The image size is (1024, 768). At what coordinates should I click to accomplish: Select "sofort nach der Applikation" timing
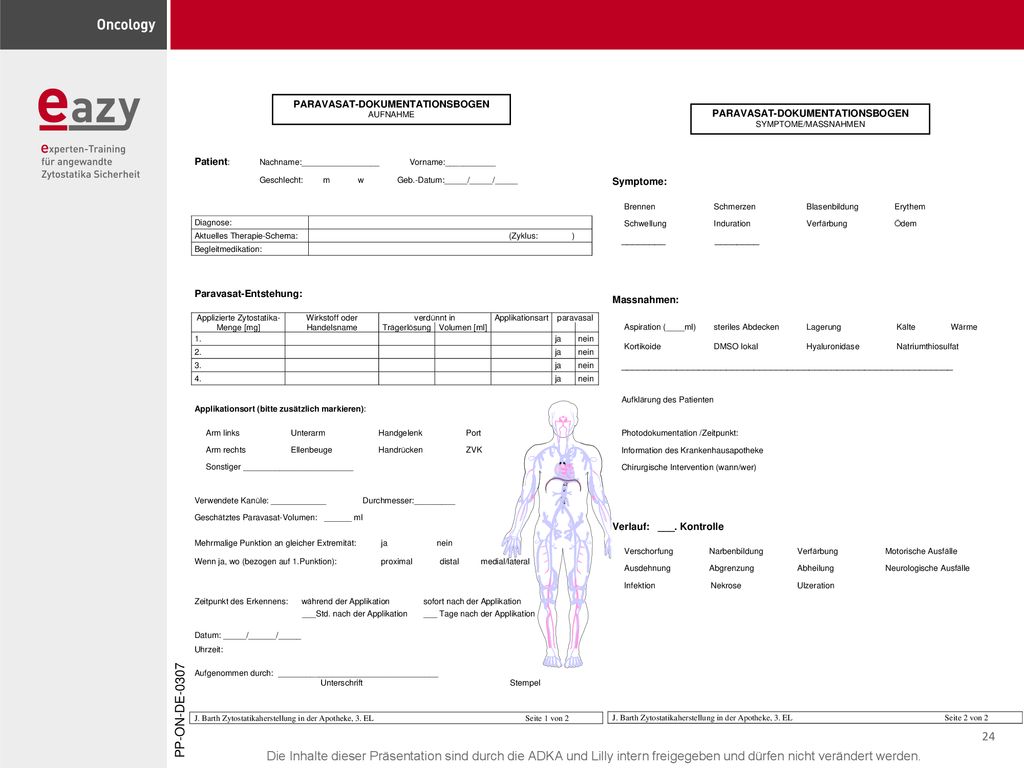pos(472,601)
